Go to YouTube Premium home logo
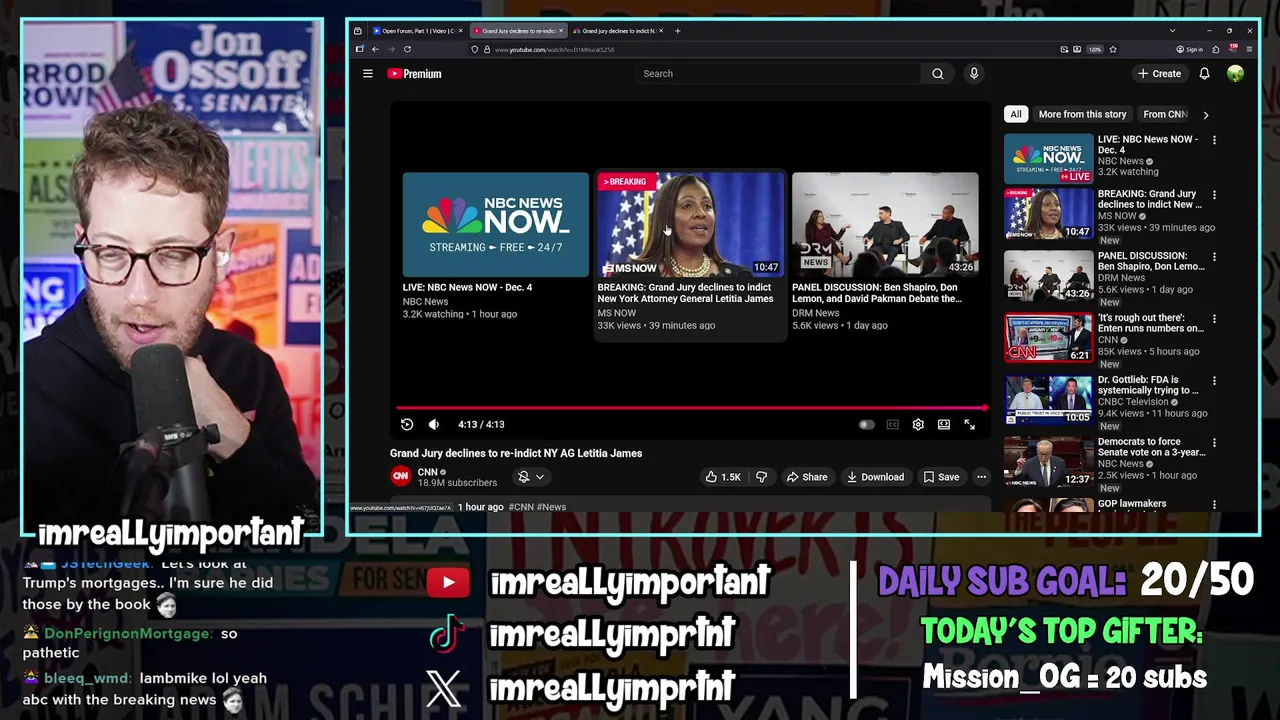Viewport: 1280px width, 720px height. 414,74
